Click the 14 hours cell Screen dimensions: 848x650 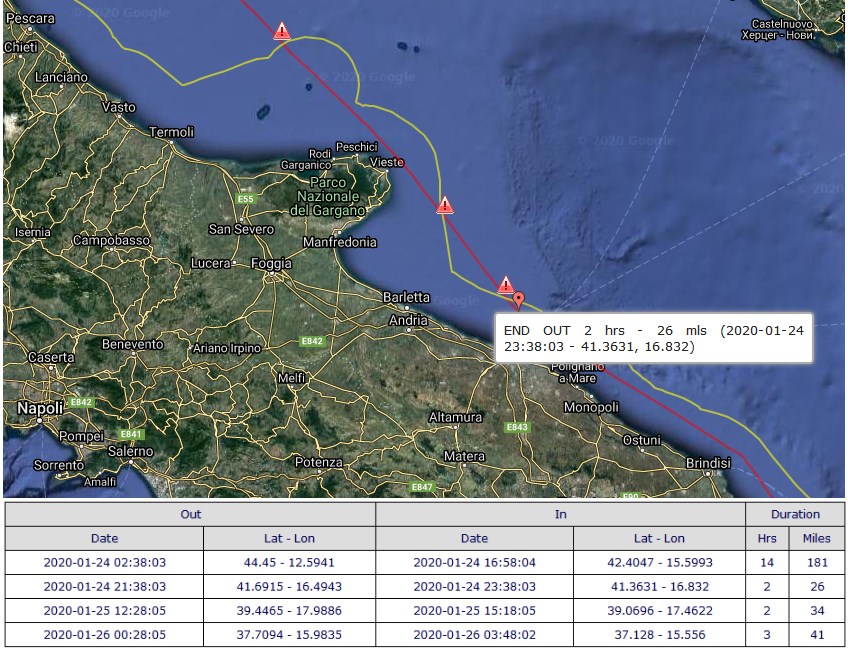coord(767,562)
